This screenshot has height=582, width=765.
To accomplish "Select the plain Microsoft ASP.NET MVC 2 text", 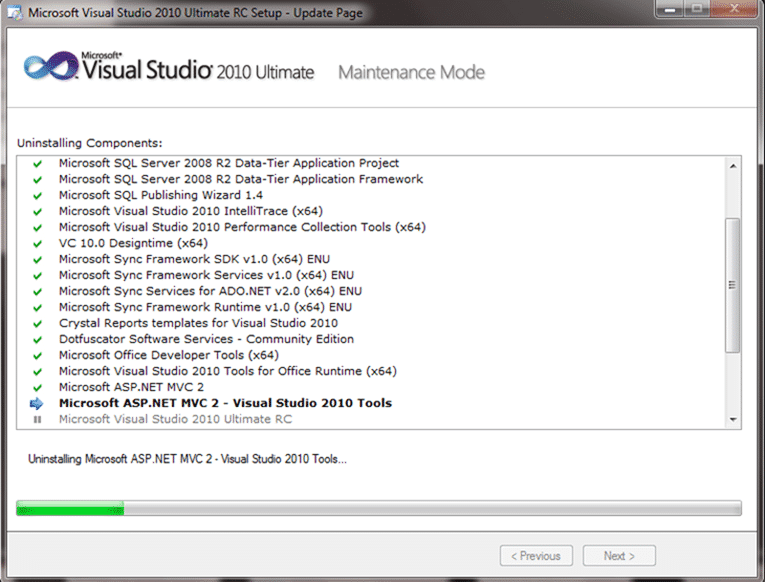I will pos(131,387).
